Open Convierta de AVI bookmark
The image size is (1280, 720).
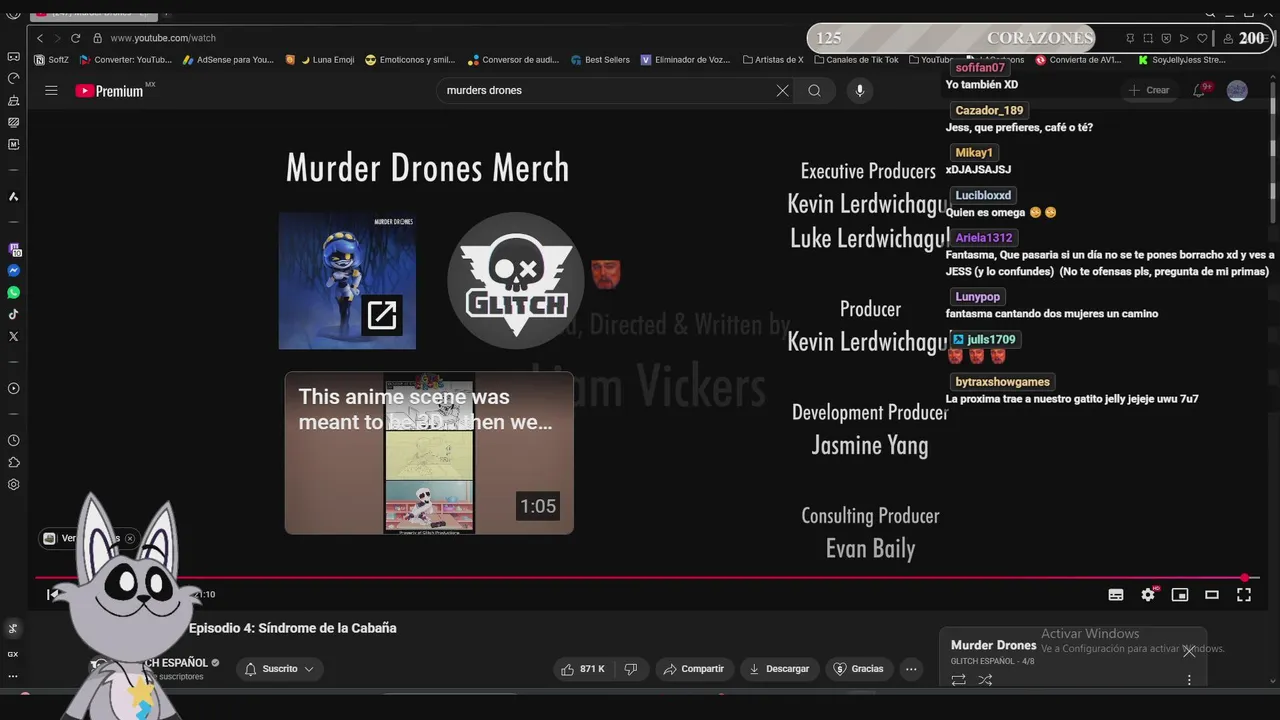click(1079, 60)
